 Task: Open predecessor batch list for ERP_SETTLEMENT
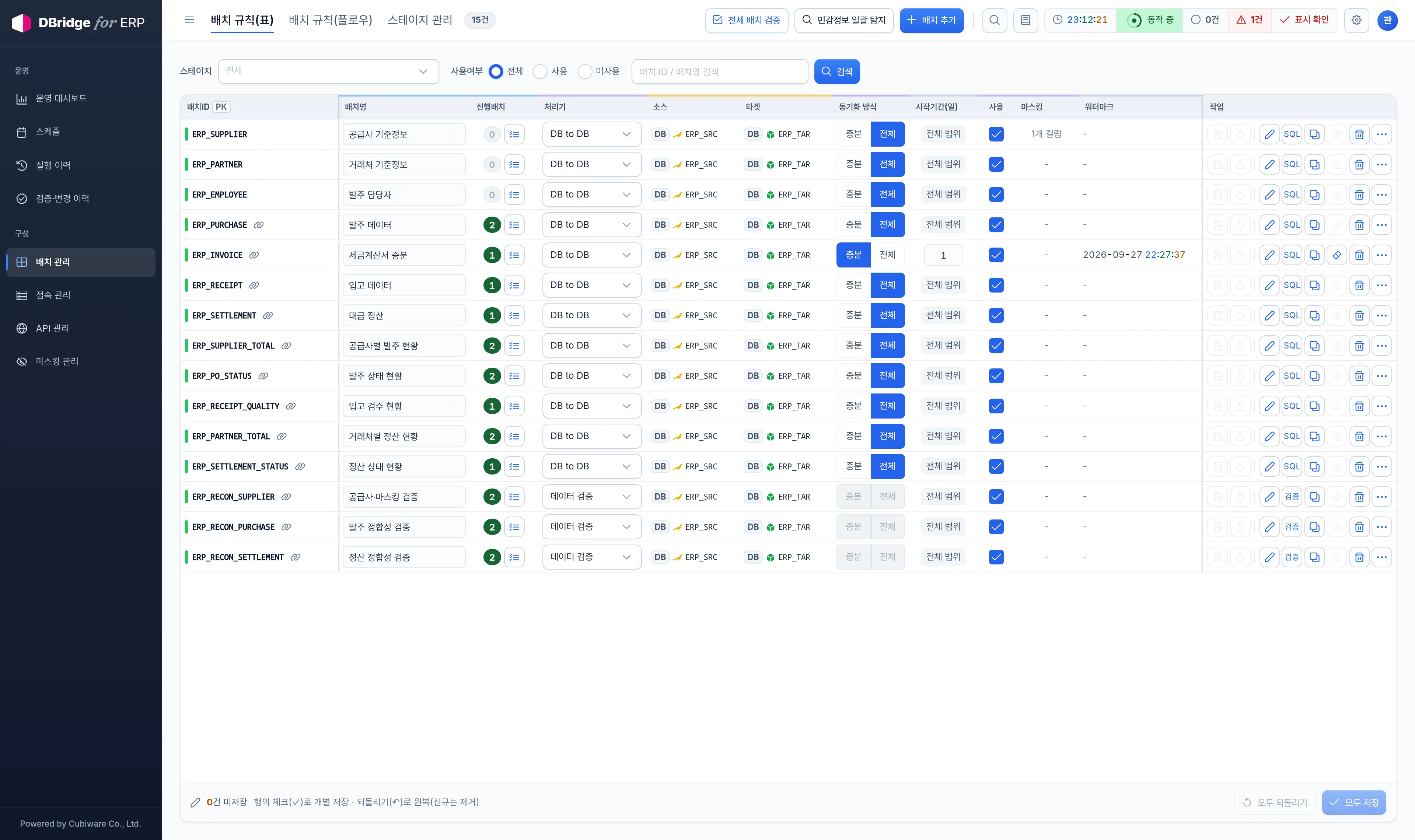(x=514, y=316)
